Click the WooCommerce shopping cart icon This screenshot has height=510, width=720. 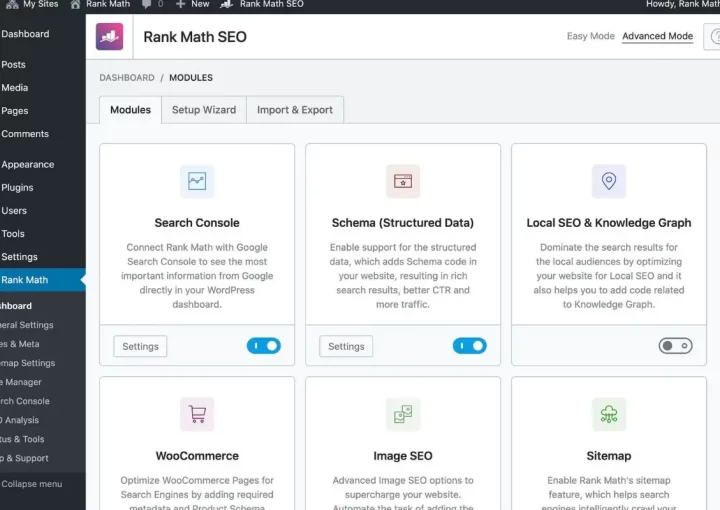pos(197,414)
